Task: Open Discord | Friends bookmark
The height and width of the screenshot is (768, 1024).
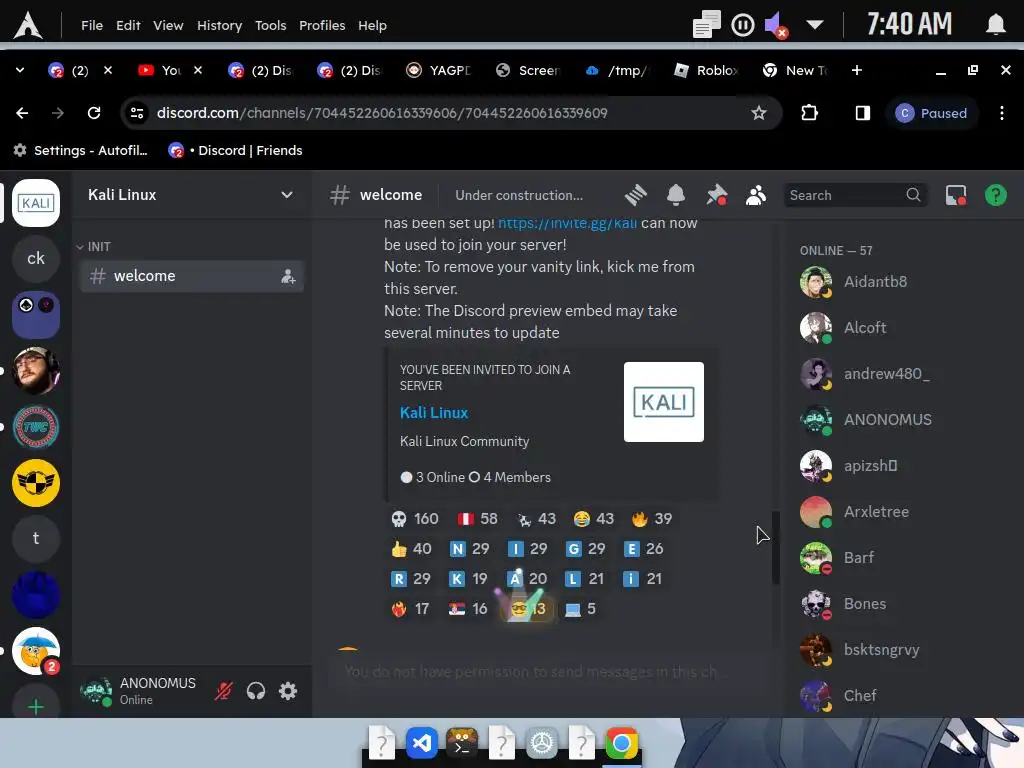Action: 235,150
